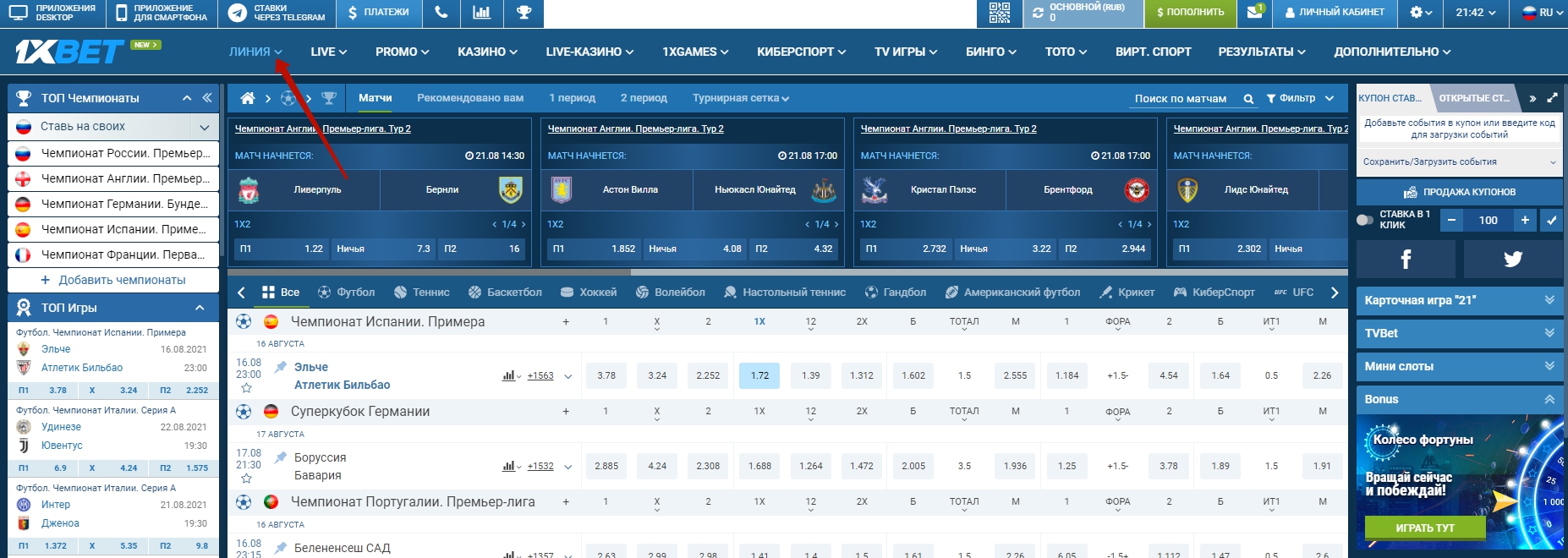1568x558 pixels.
Task: Pin the Эльче – Атлетик Бильбао match
Action: (x=281, y=367)
